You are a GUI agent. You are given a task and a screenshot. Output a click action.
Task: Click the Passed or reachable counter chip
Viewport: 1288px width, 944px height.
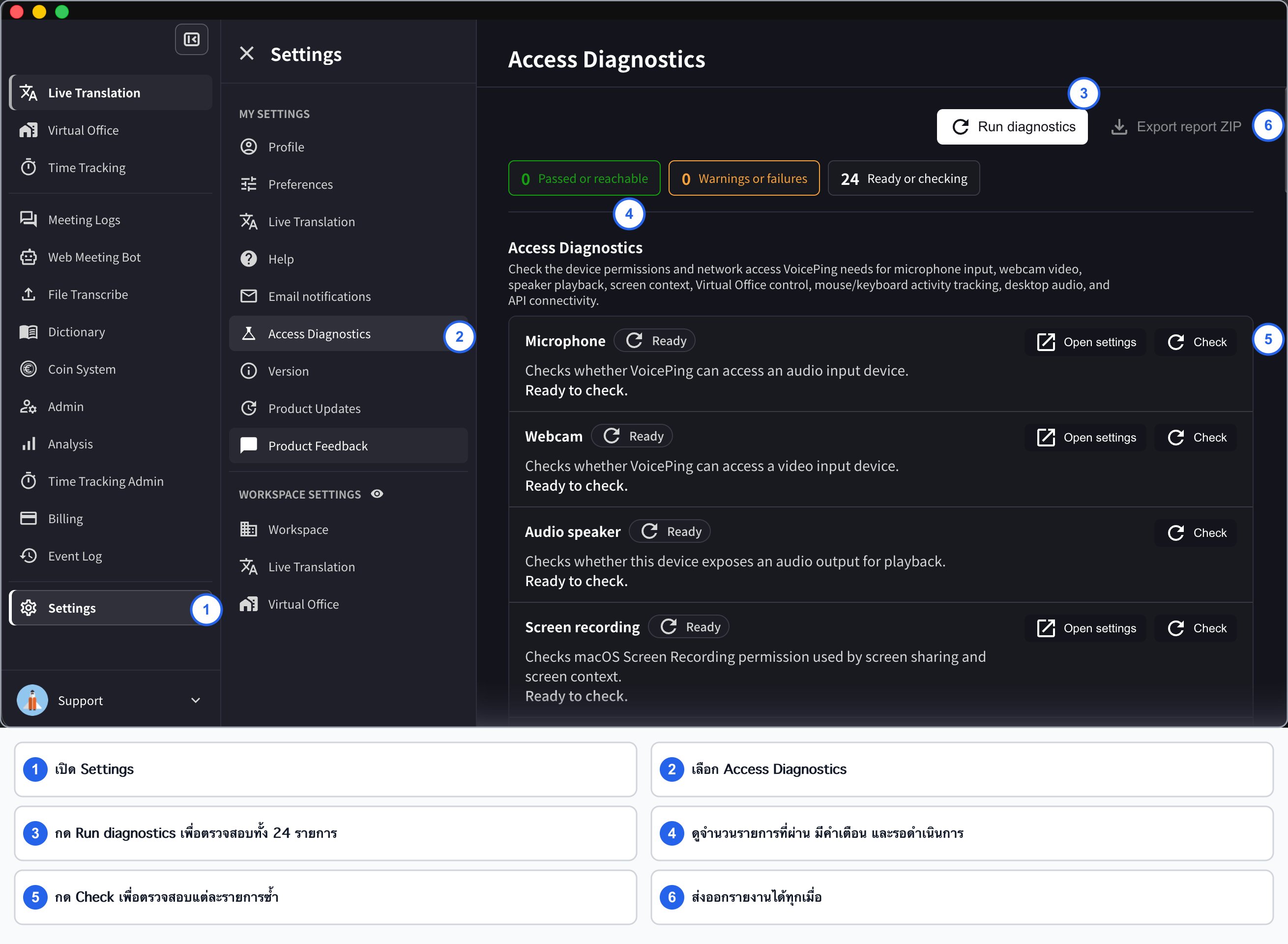[584, 178]
